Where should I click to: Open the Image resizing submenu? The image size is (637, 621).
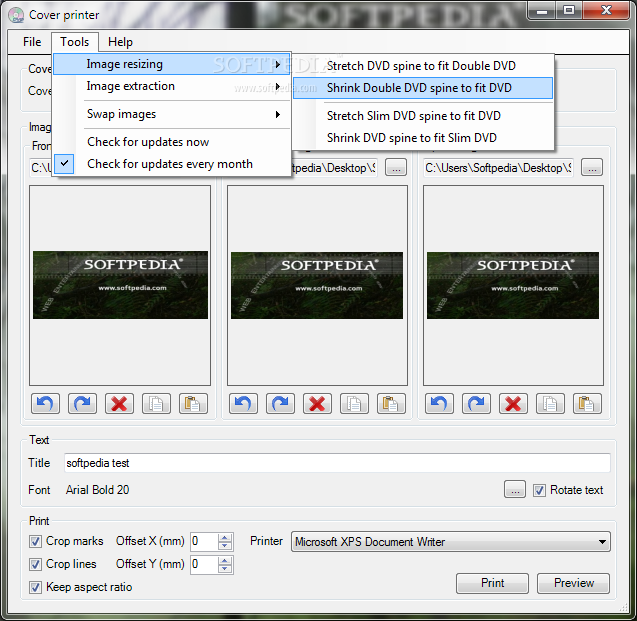click(172, 64)
